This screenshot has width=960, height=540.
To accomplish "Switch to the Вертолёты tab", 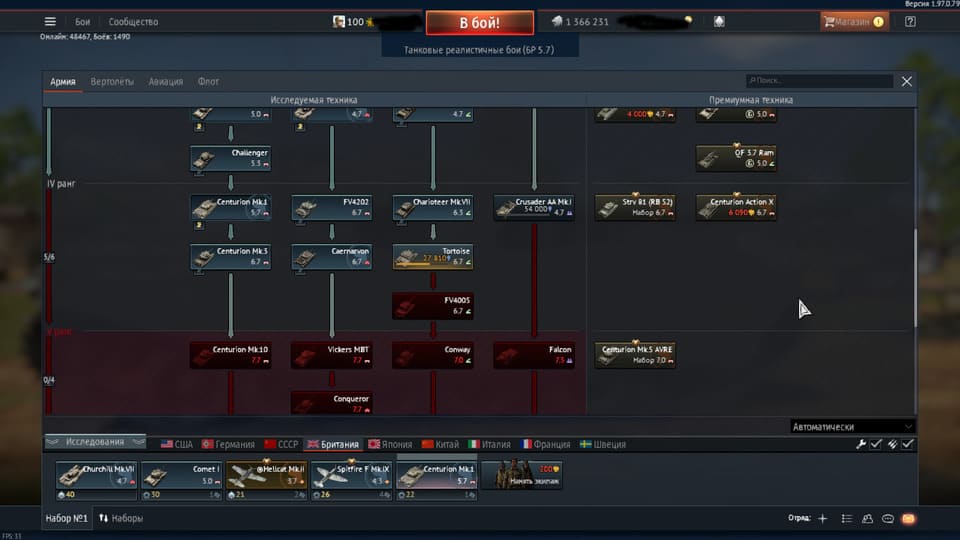I will (112, 81).
